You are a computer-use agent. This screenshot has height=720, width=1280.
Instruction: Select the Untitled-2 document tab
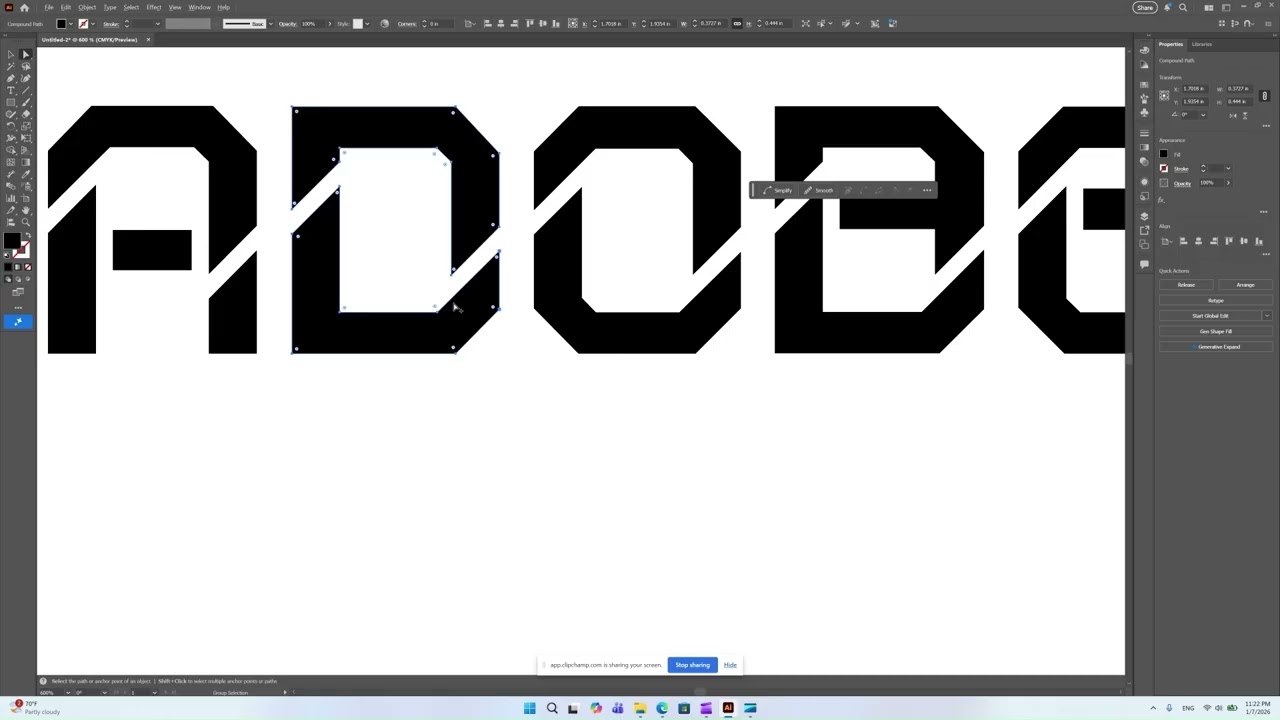click(90, 40)
